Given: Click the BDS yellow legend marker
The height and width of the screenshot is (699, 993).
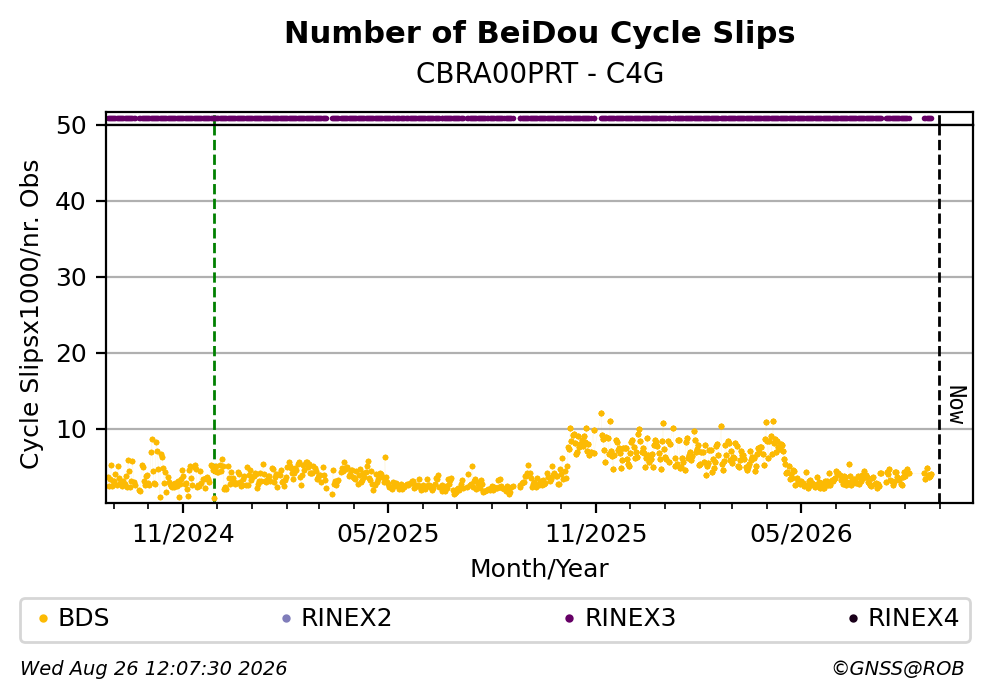Looking at the screenshot, I should 43,619.
